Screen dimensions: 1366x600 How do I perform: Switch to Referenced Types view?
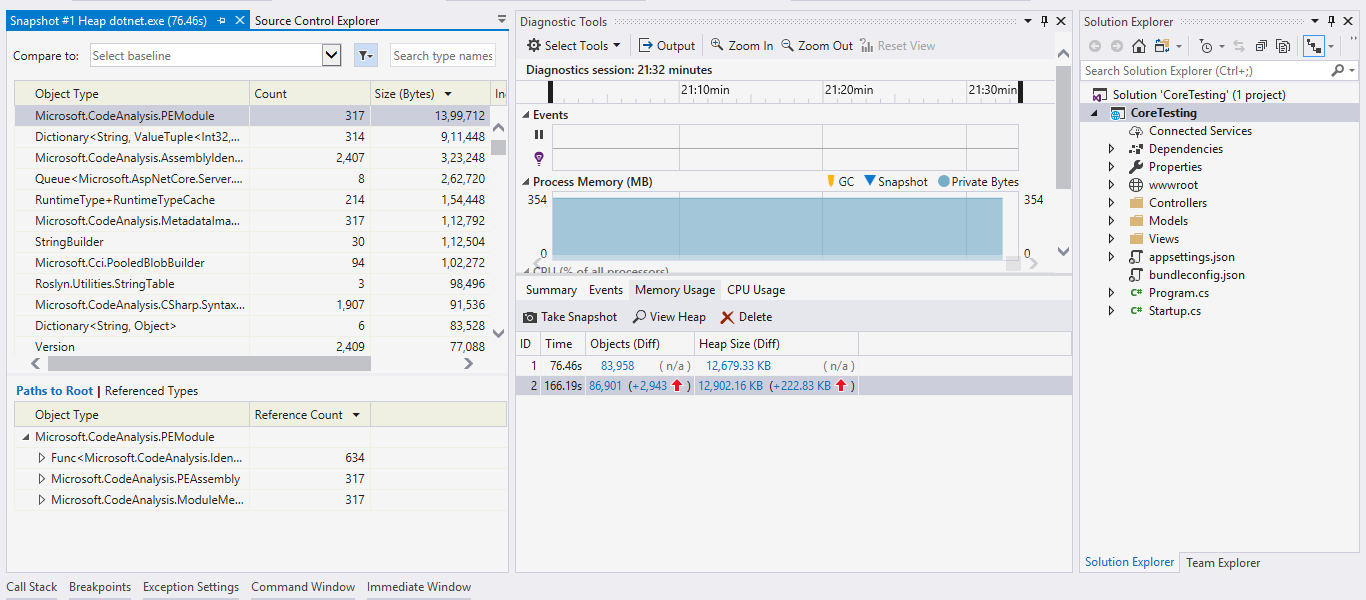151,391
